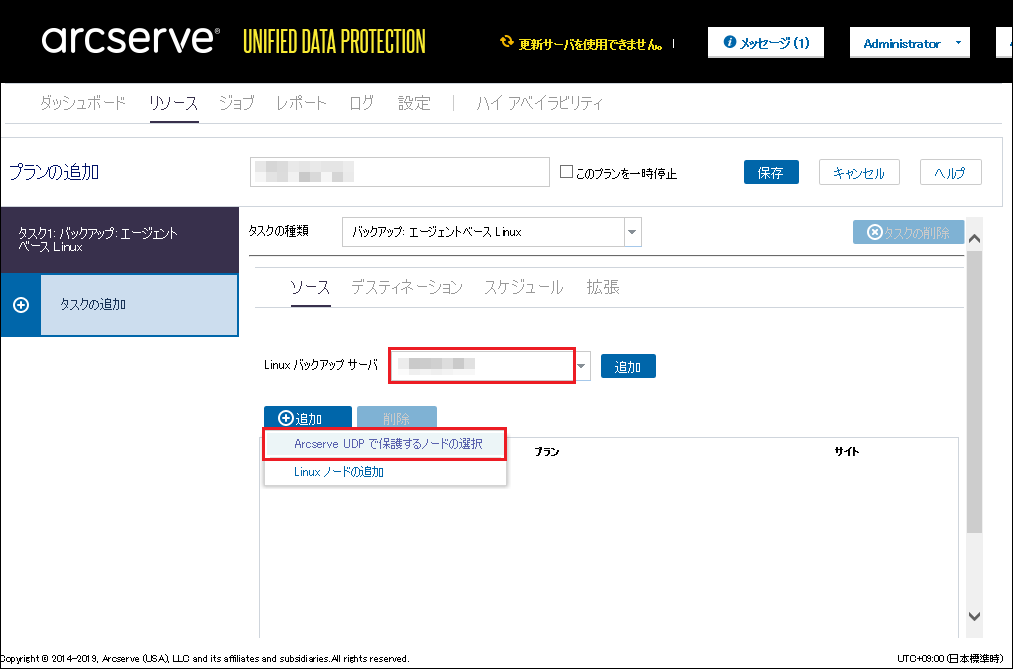Click the vertical scrollbar down arrow
This screenshot has height=669, width=1013.
(x=974, y=616)
